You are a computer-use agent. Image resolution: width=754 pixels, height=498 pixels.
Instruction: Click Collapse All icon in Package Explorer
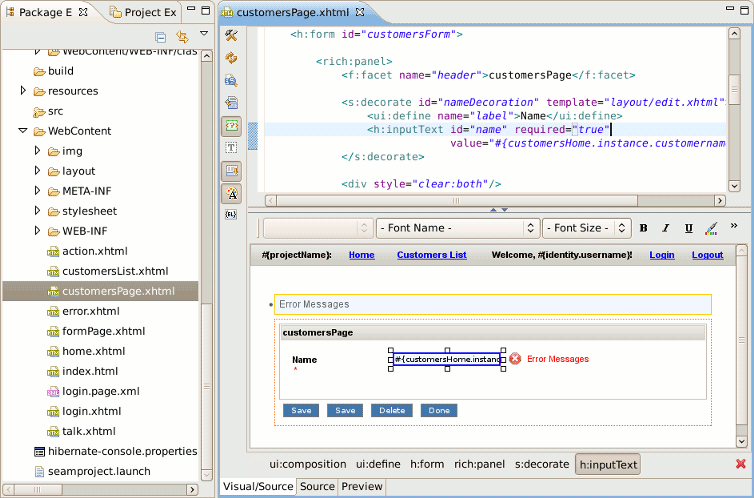160,36
